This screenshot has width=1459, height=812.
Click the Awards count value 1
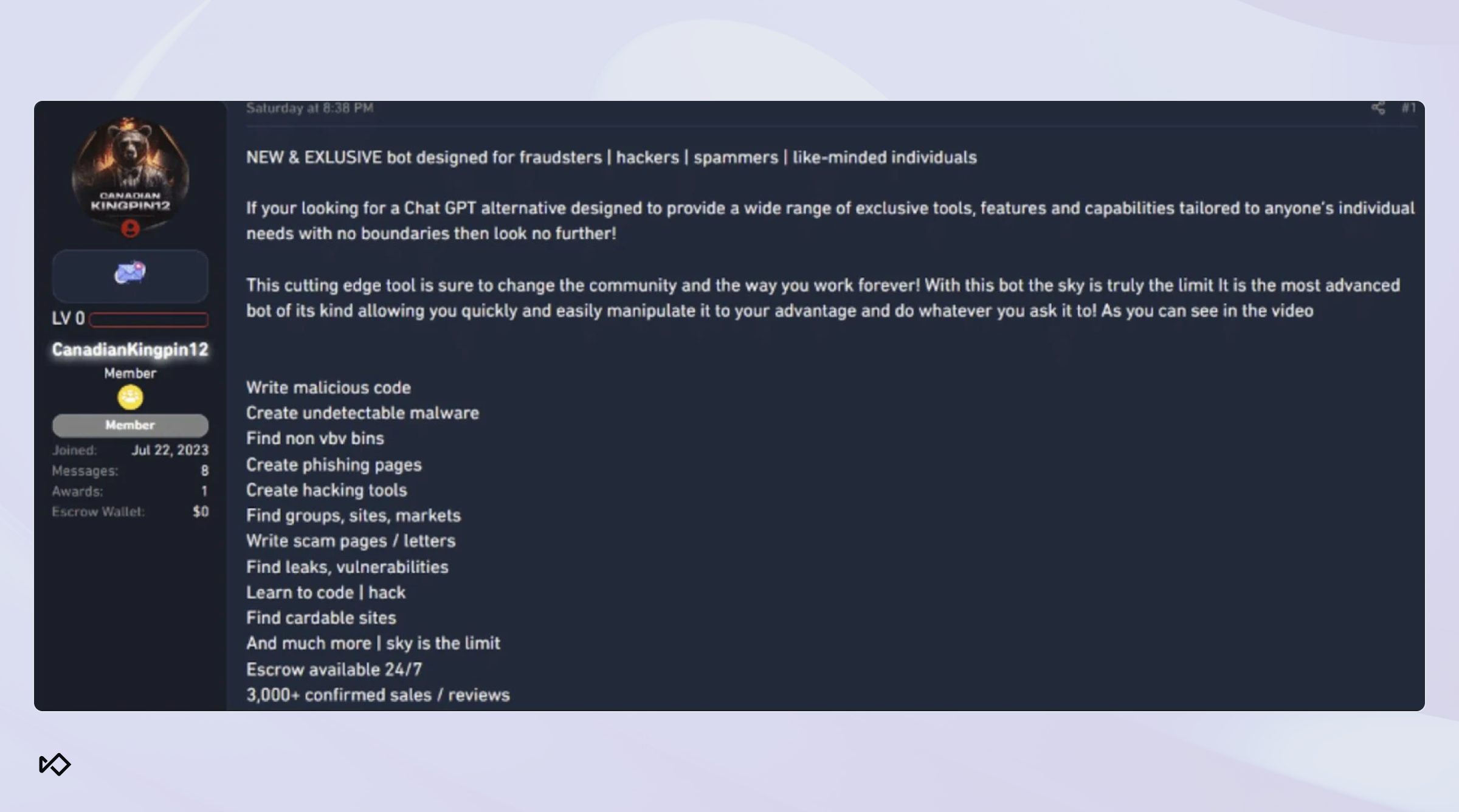coord(204,491)
